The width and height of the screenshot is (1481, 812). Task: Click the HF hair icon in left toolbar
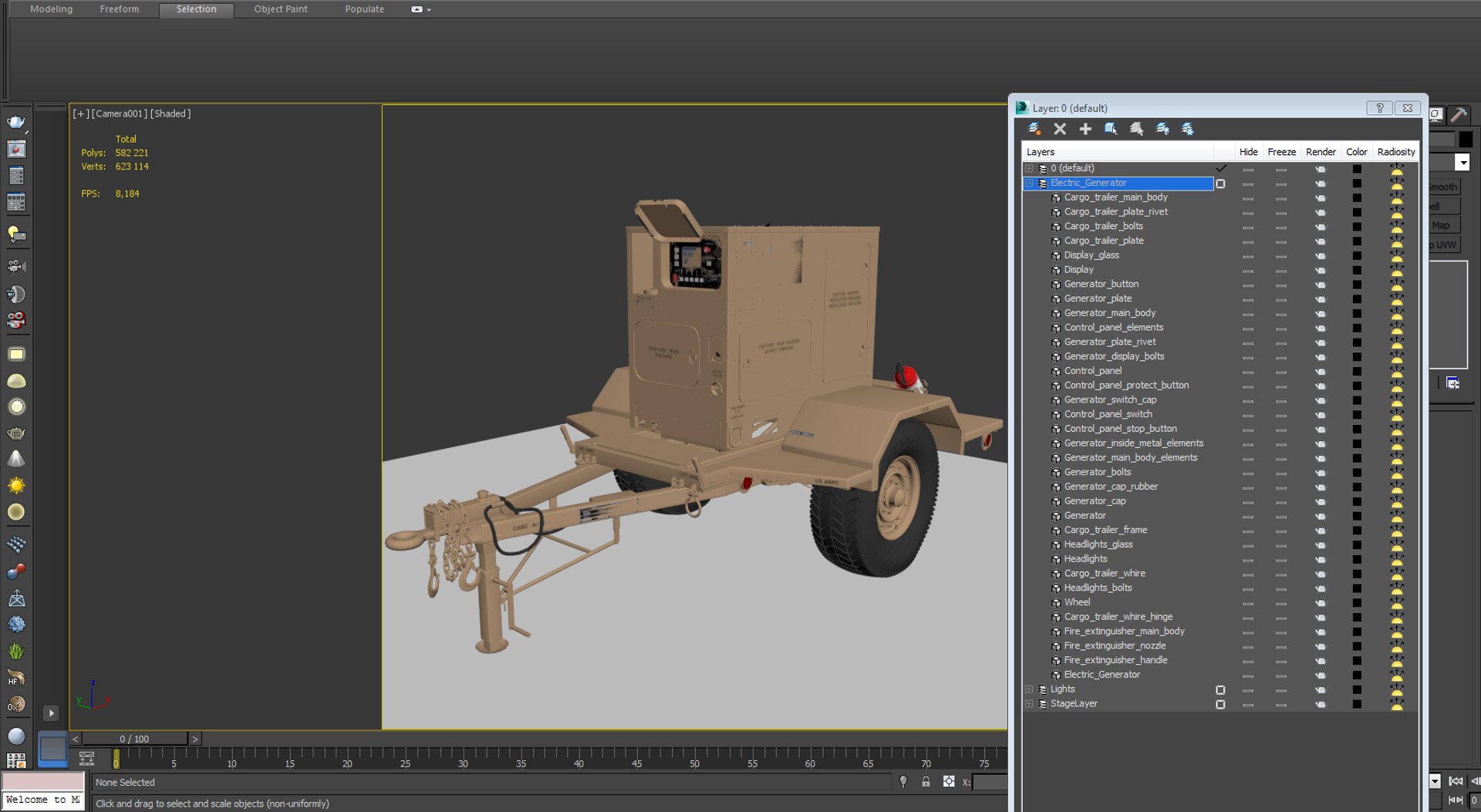click(16, 678)
